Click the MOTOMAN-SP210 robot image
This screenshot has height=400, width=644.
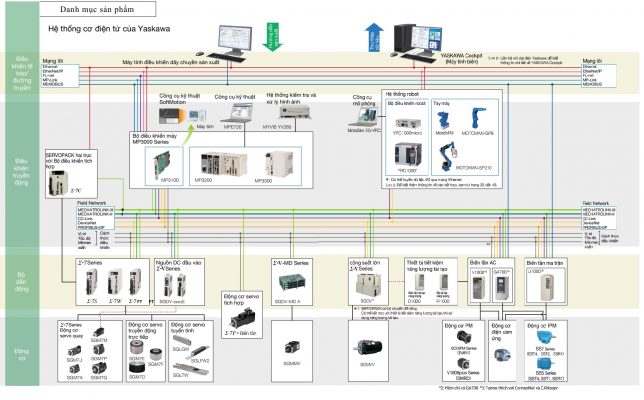448,156
